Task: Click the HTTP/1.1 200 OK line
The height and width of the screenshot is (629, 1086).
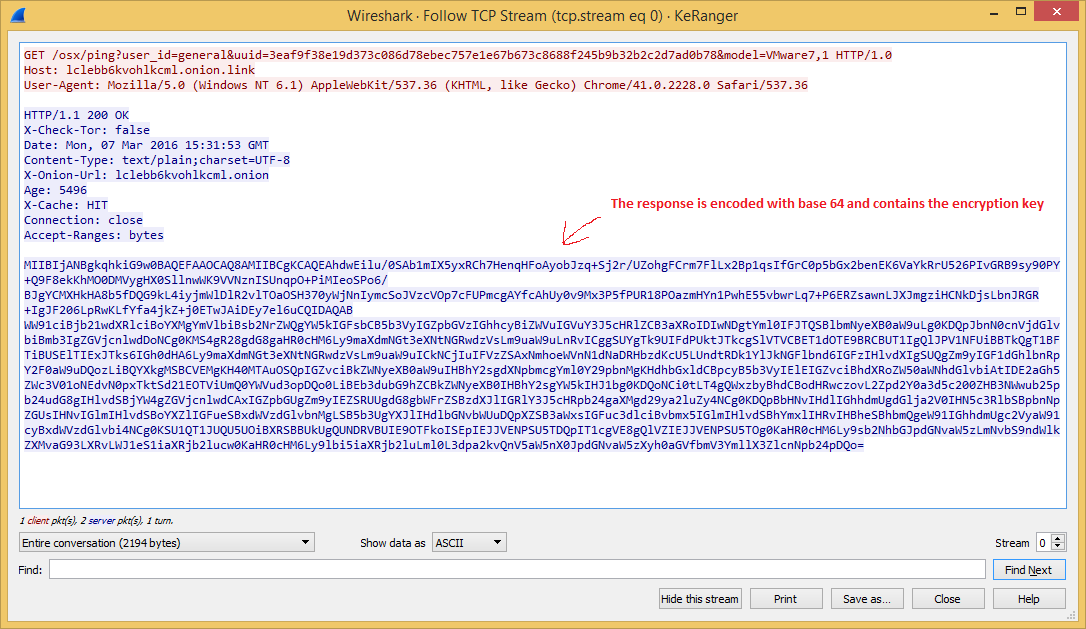Action: point(76,115)
